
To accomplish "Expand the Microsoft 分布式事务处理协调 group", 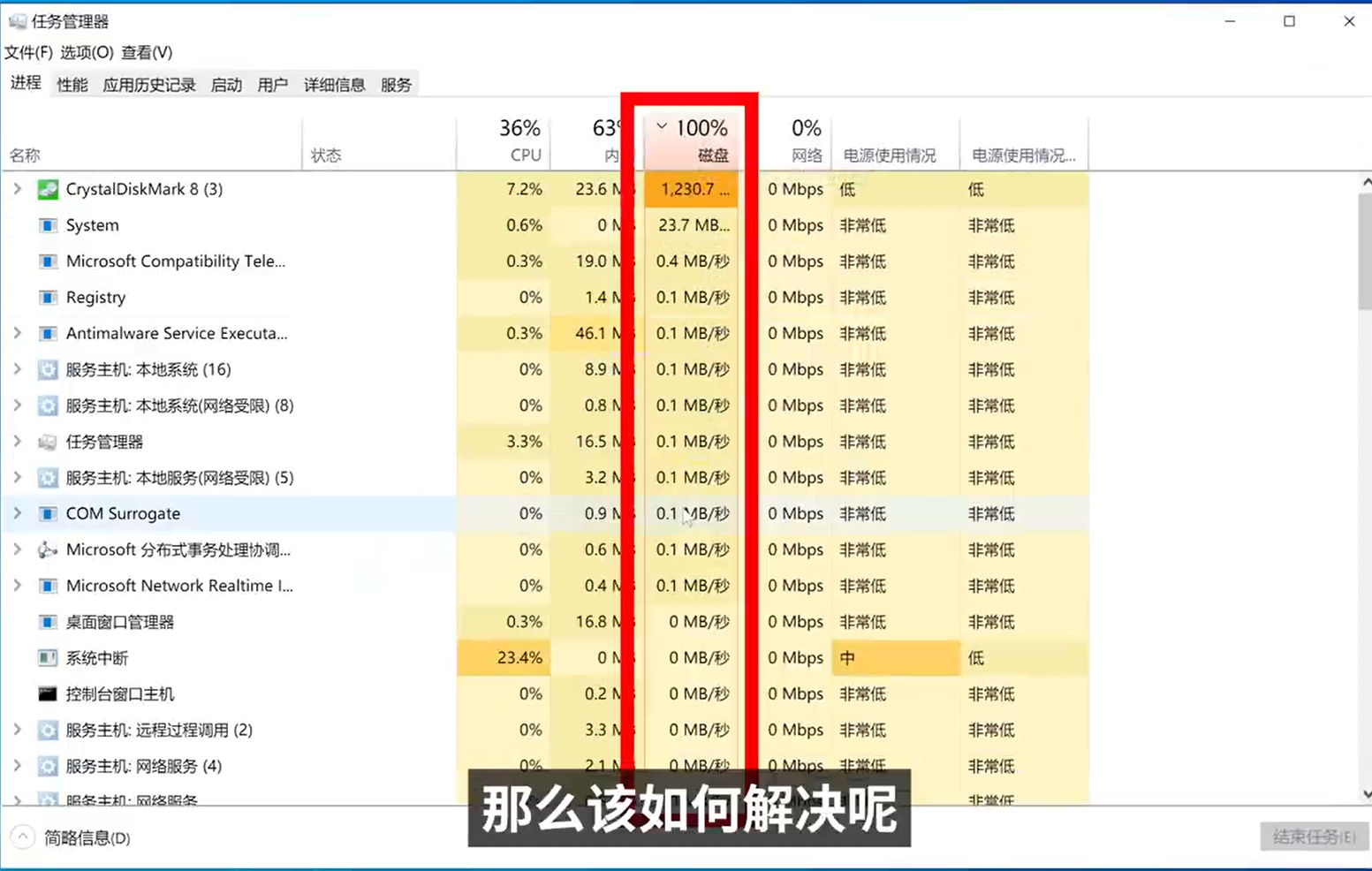I will [17, 549].
